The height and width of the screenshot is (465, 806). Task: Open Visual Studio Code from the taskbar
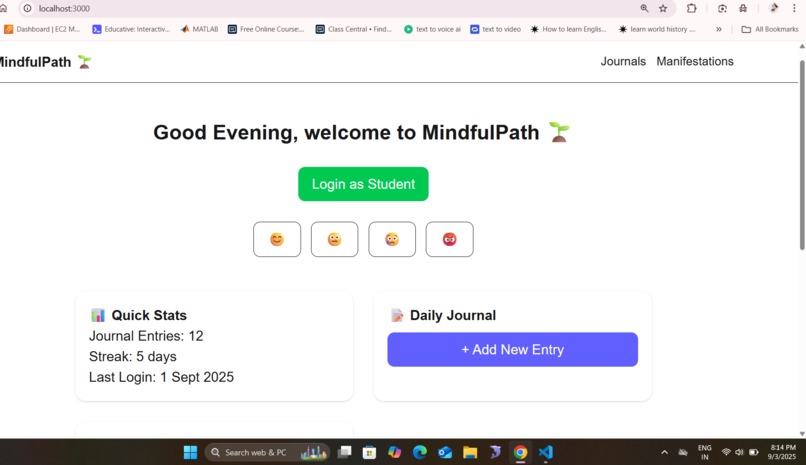545,452
